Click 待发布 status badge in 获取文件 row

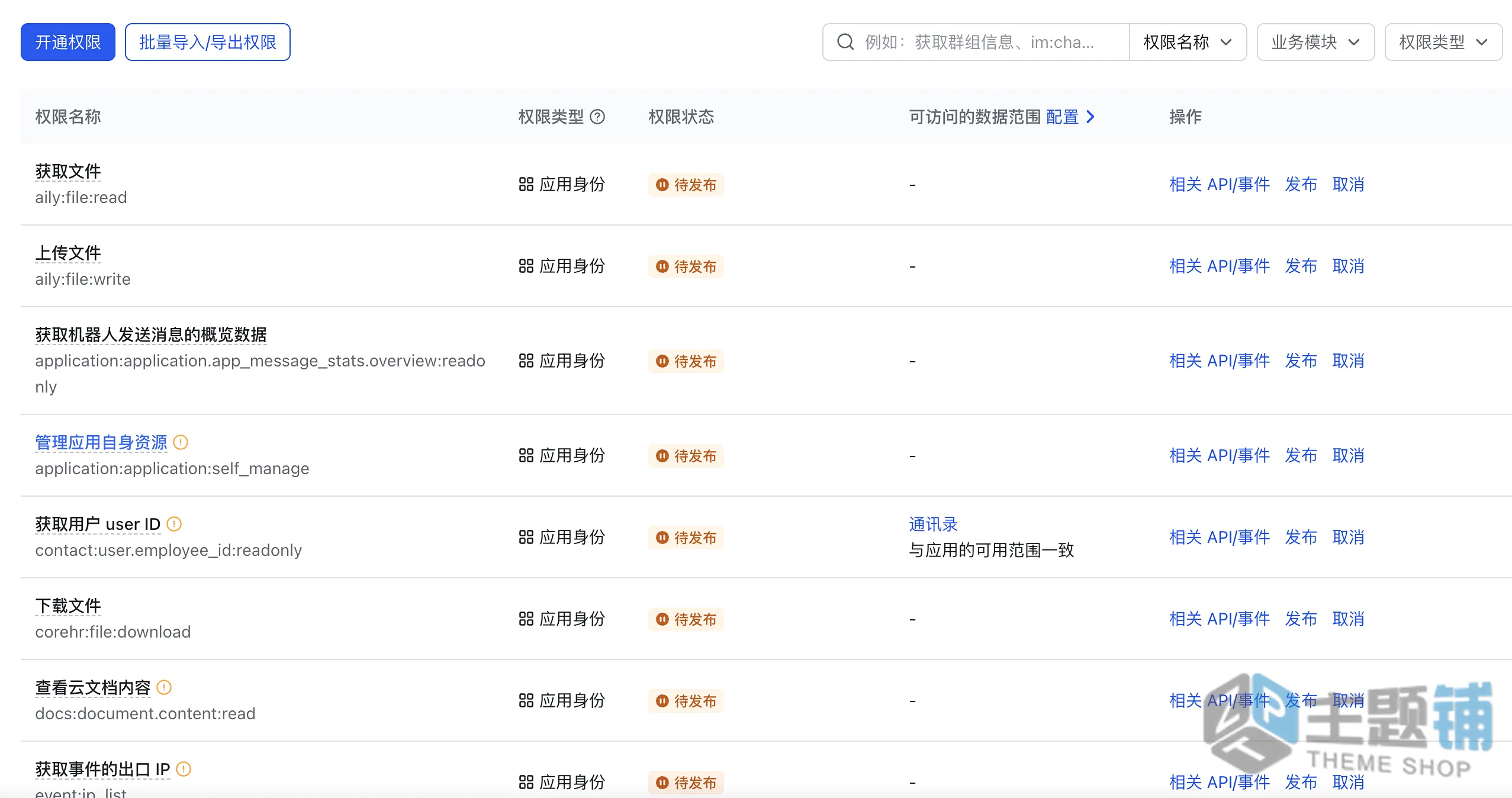pos(686,185)
